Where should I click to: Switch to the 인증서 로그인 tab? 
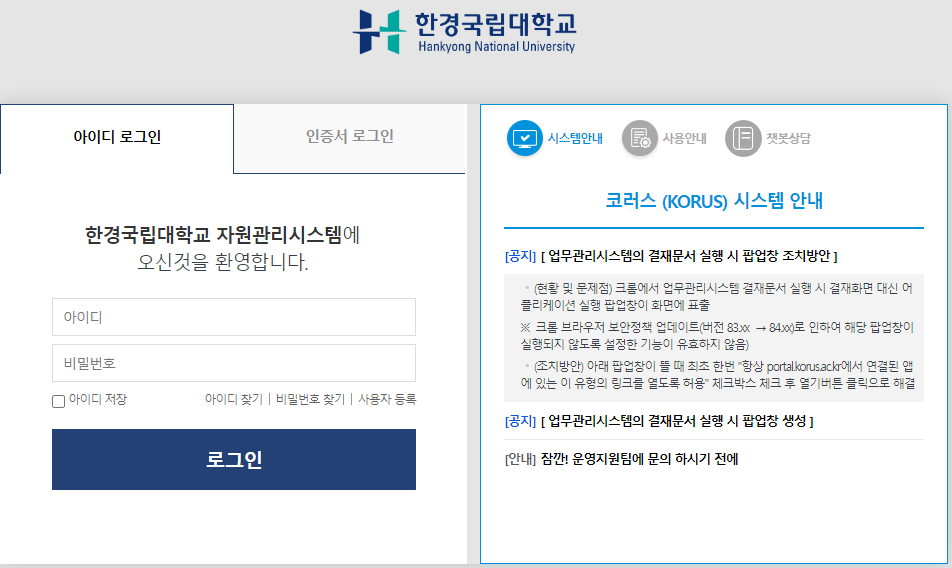[x=350, y=137]
